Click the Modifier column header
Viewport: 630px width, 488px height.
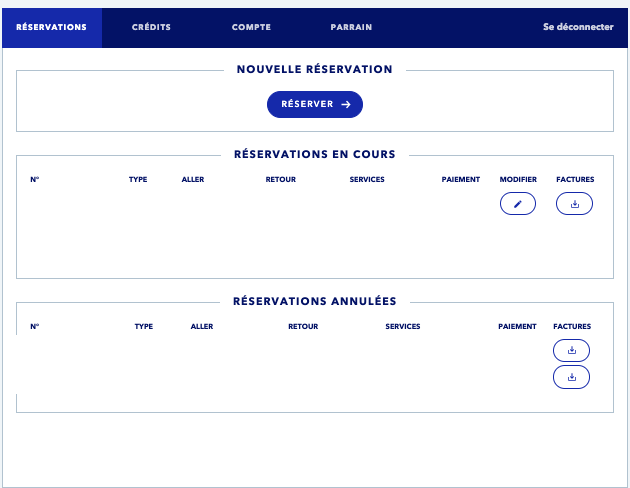[518, 180]
